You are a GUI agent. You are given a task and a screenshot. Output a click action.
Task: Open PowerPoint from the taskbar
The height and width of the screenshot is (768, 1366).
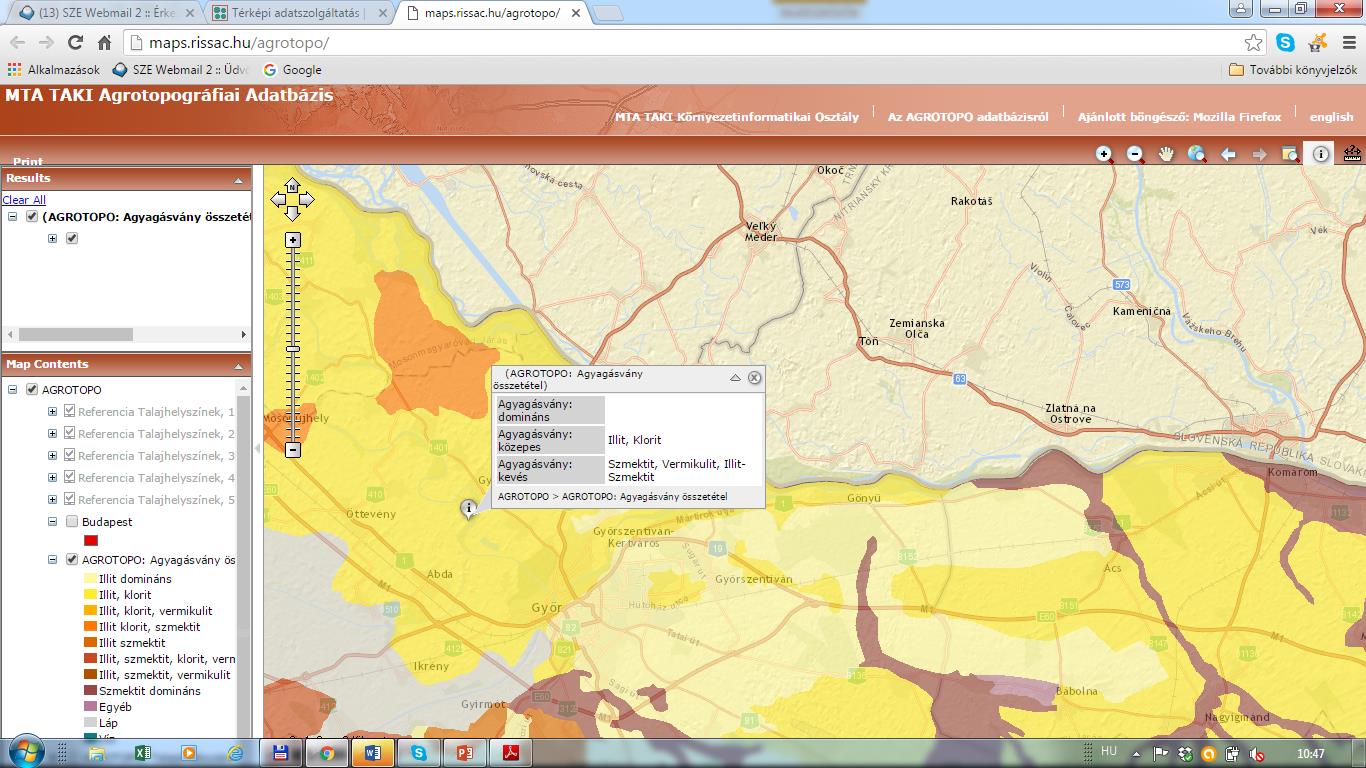(464, 753)
